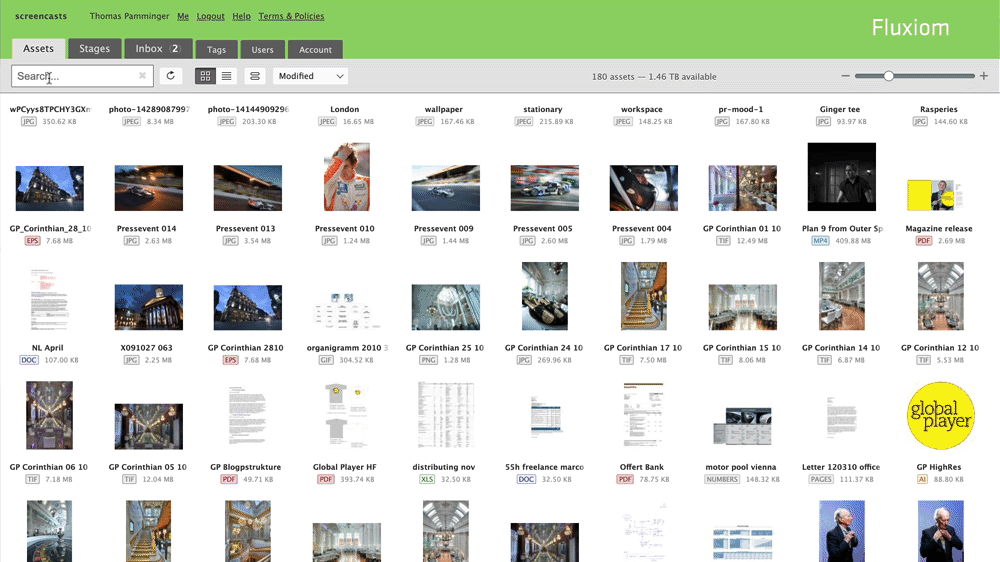Select the GP Corinthian 05 10 thumbnail
This screenshot has height=562, width=1000.
[x=149, y=427]
